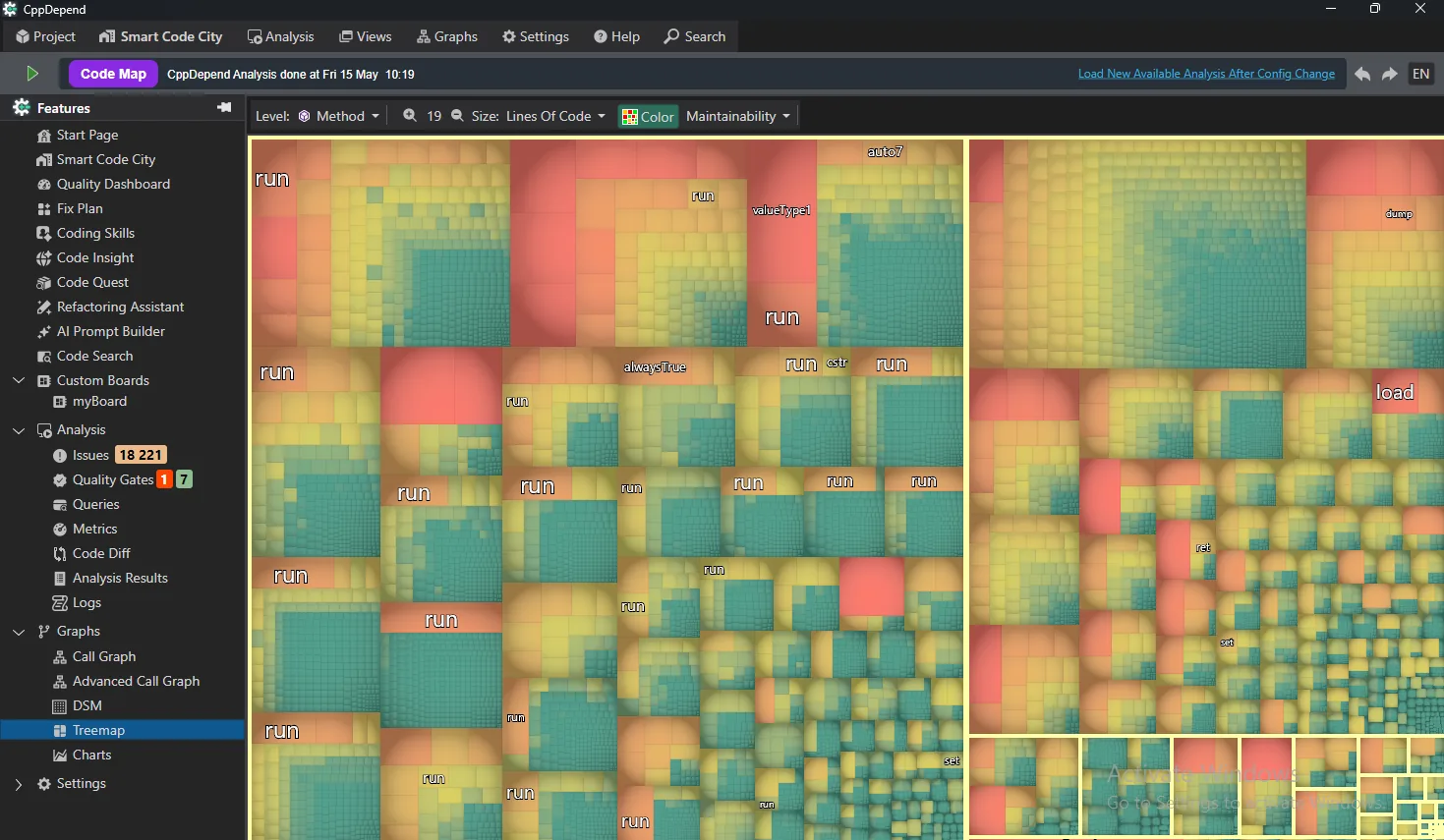Screen dimensions: 1444x840
Task: Click the Code Quest icon
Action: [x=43, y=283]
